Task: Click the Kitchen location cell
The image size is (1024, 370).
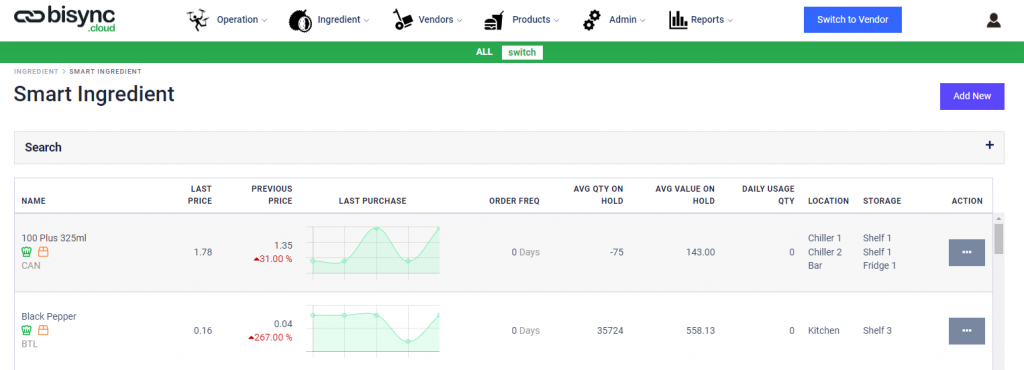Action: click(x=824, y=331)
